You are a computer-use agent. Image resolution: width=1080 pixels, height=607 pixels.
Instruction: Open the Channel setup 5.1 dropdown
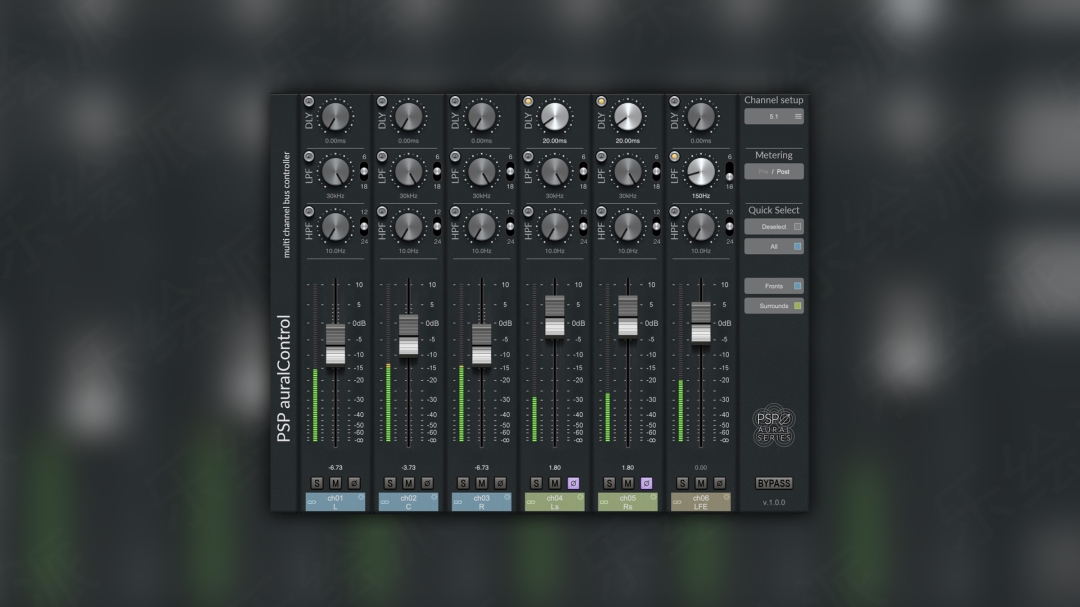[773, 116]
